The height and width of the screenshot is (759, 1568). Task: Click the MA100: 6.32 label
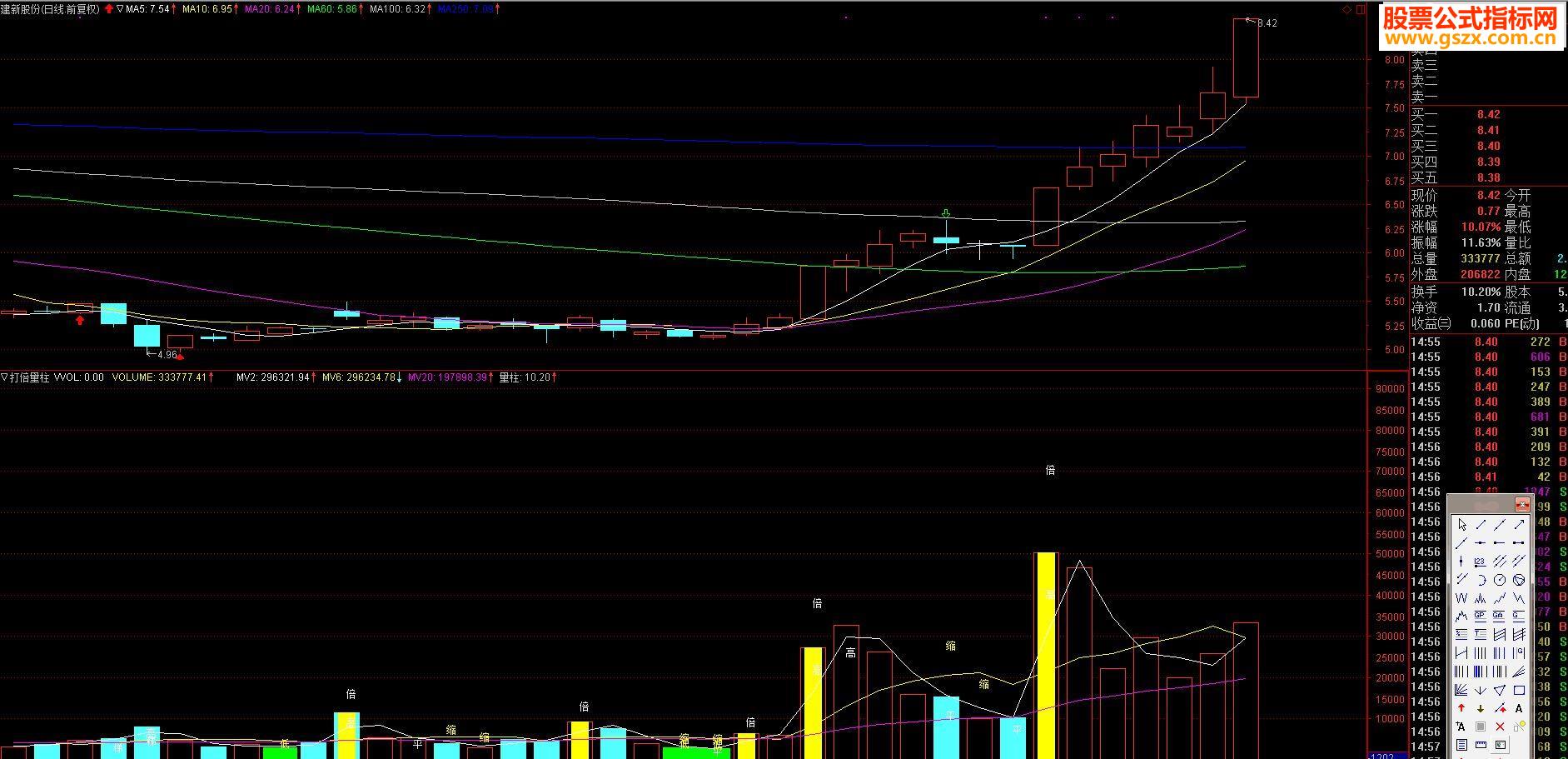click(x=397, y=9)
